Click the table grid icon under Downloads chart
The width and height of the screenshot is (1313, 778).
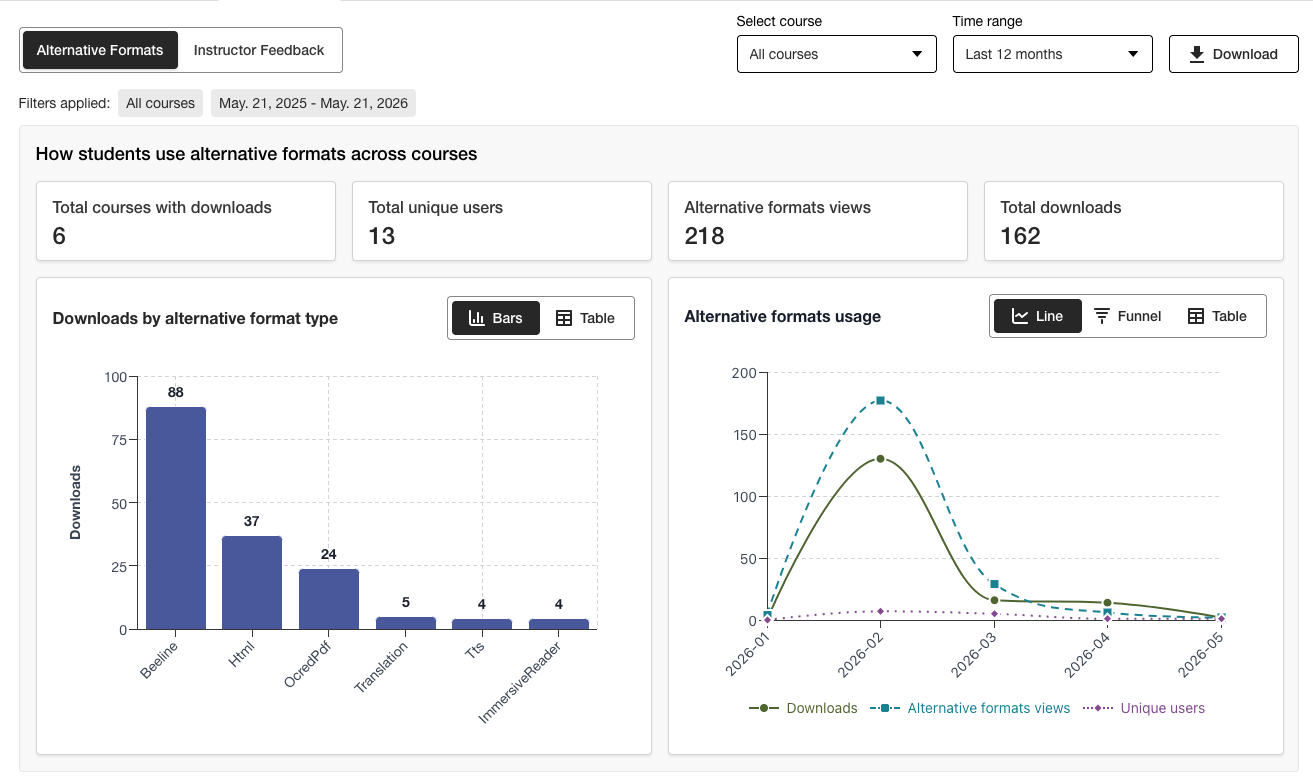coord(564,318)
